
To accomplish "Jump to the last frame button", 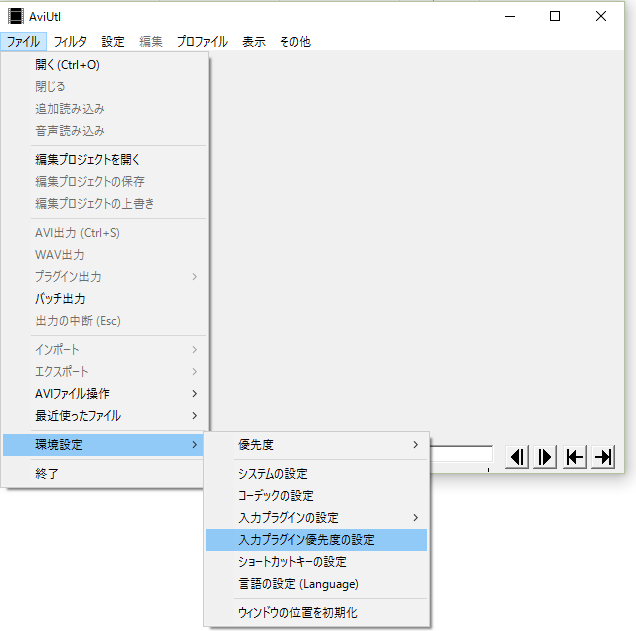I will pyautogui.click(x=603, y=457).
